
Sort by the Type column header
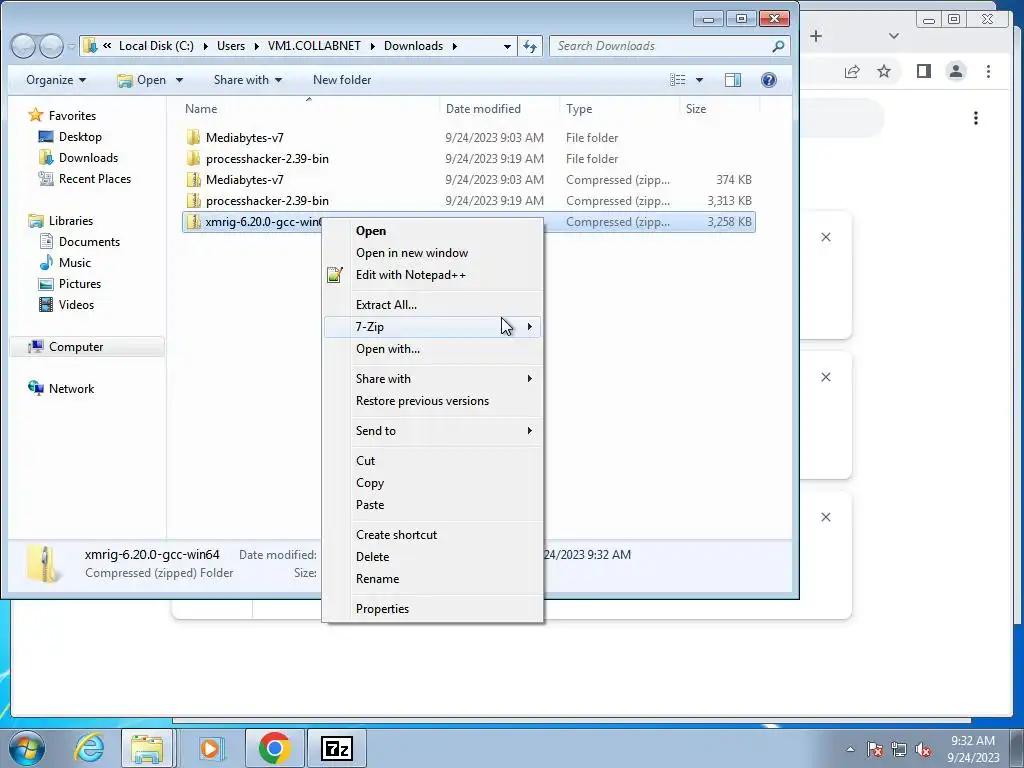pos(618,108)
